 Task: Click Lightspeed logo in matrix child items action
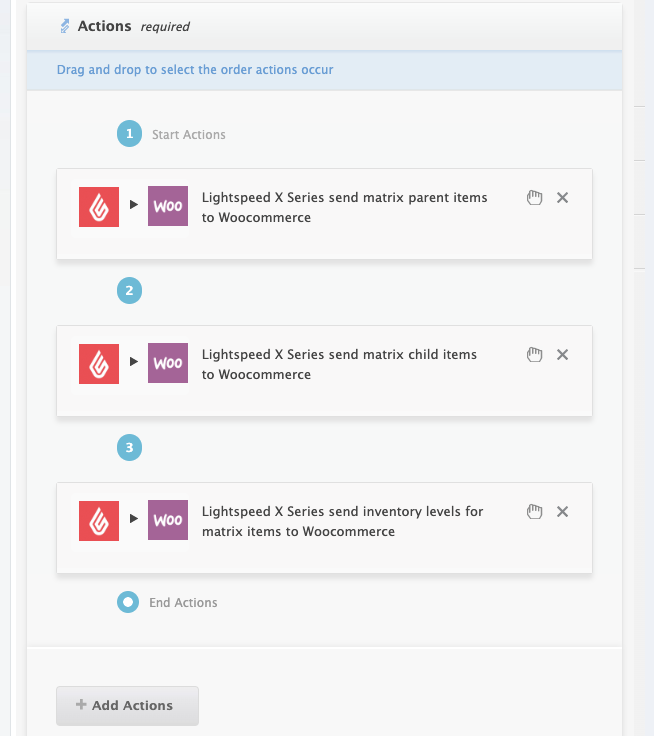[99, 363]
